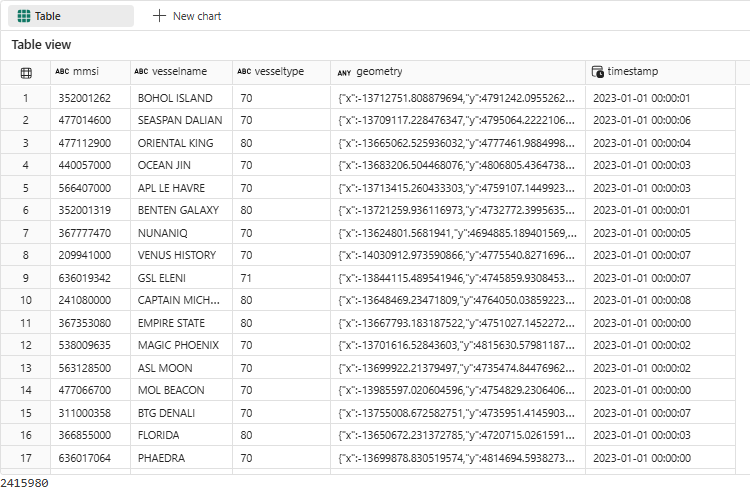Click the ABC type icon for vesseltype
The height and width of the screenshot is (489, 750).
tap(244, 72)
